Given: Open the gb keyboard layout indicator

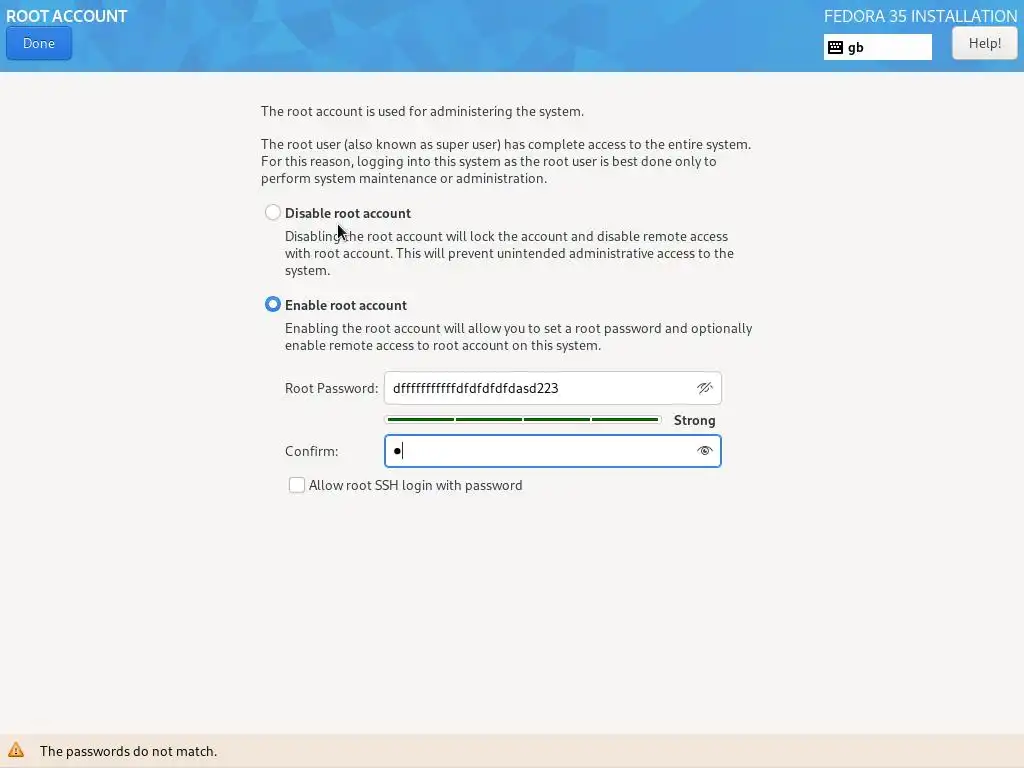Looking at the screenshot, I should point(878,47).
